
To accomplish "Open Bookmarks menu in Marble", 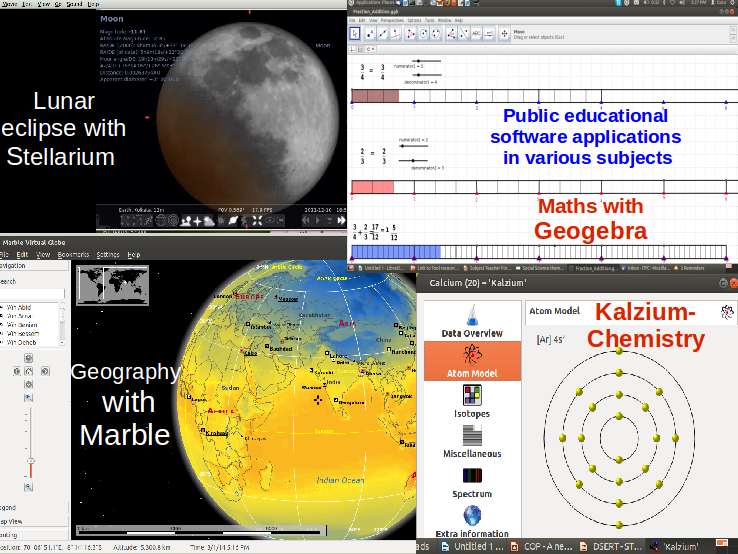I will 73,255.
